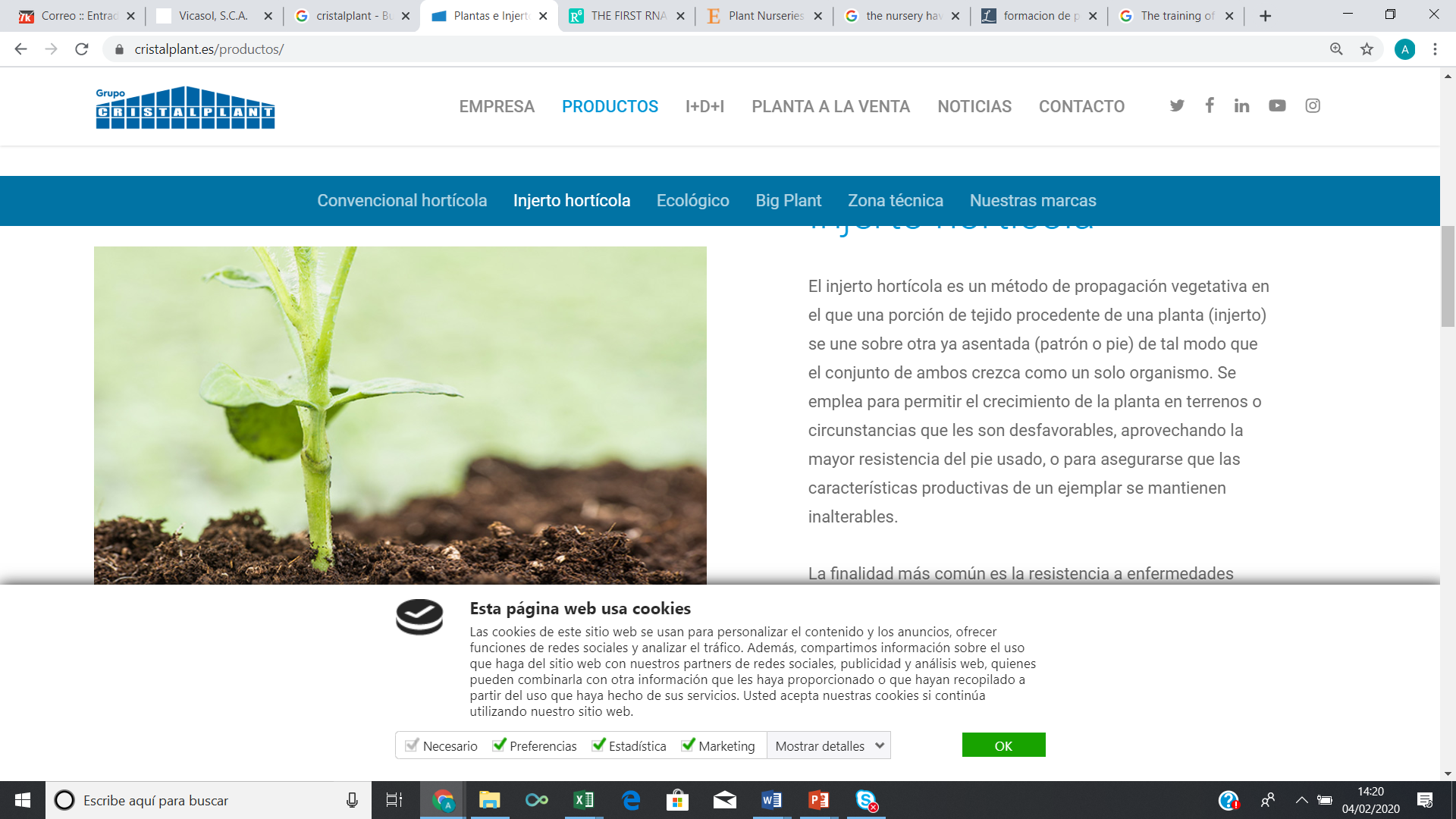Open the Twitter social icon
The height and width of the screenshot is (819, 1456).
(1176, 106)
